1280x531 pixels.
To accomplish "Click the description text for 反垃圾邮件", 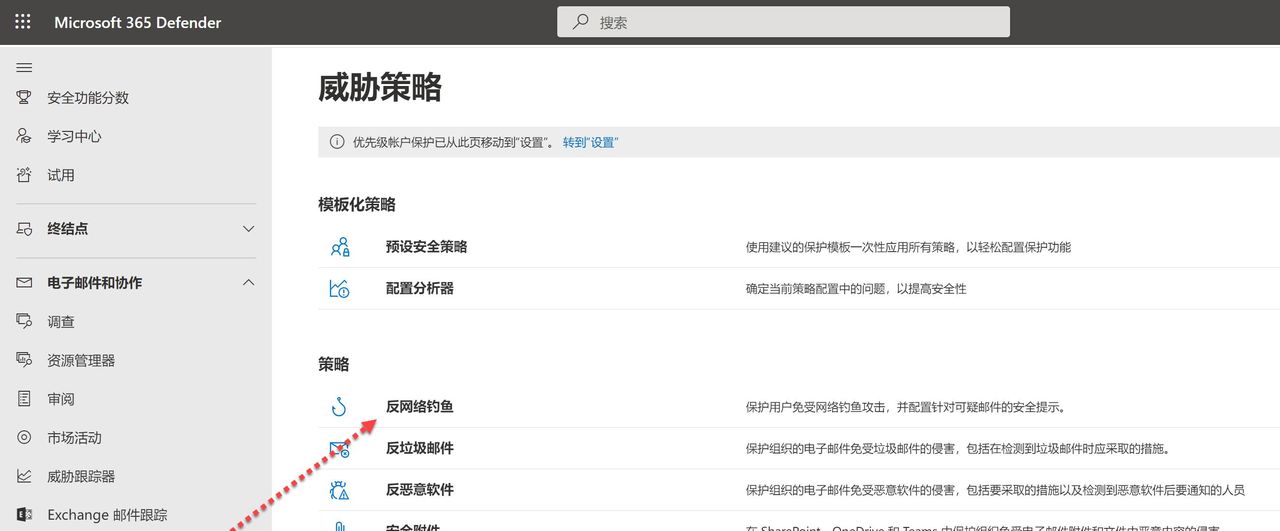I will 958,448.
